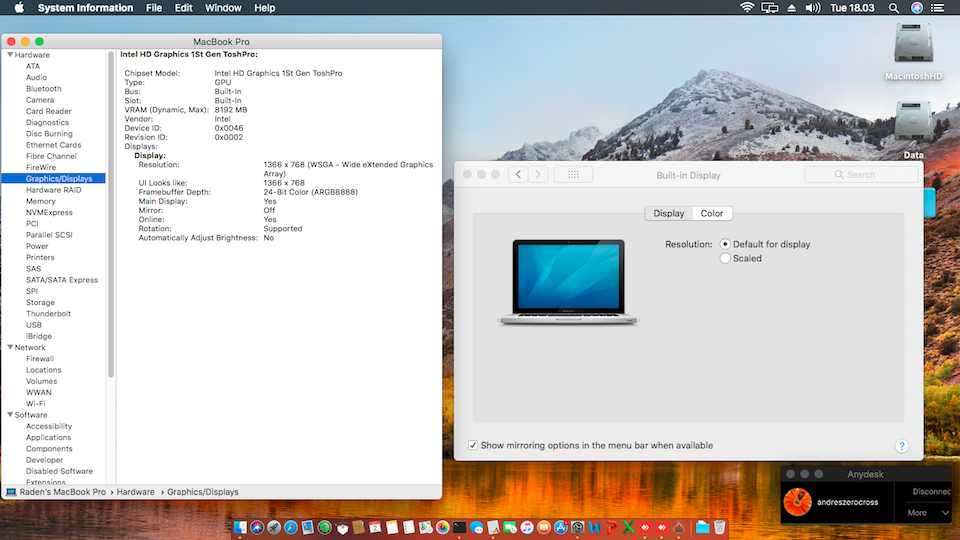
Task: Click the System Preferences search field
Action: coord(861,174)
